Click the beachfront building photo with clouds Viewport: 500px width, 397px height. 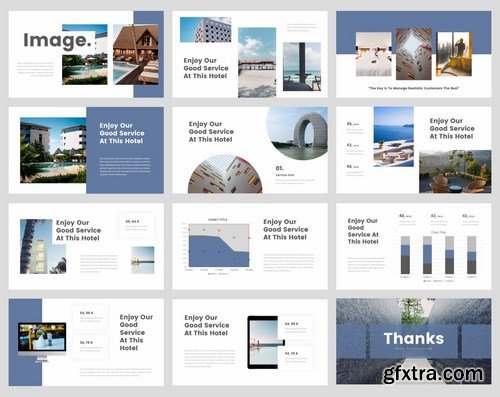257,63
